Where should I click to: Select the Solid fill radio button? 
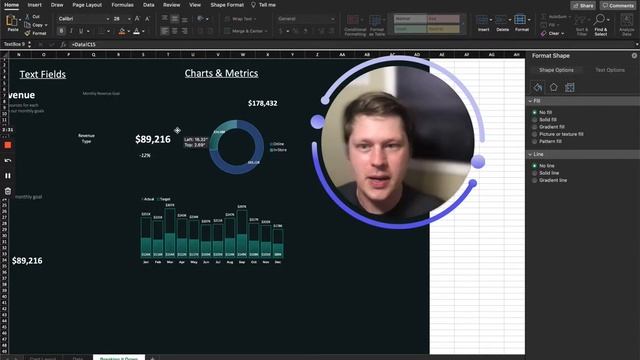coord(534,120)
